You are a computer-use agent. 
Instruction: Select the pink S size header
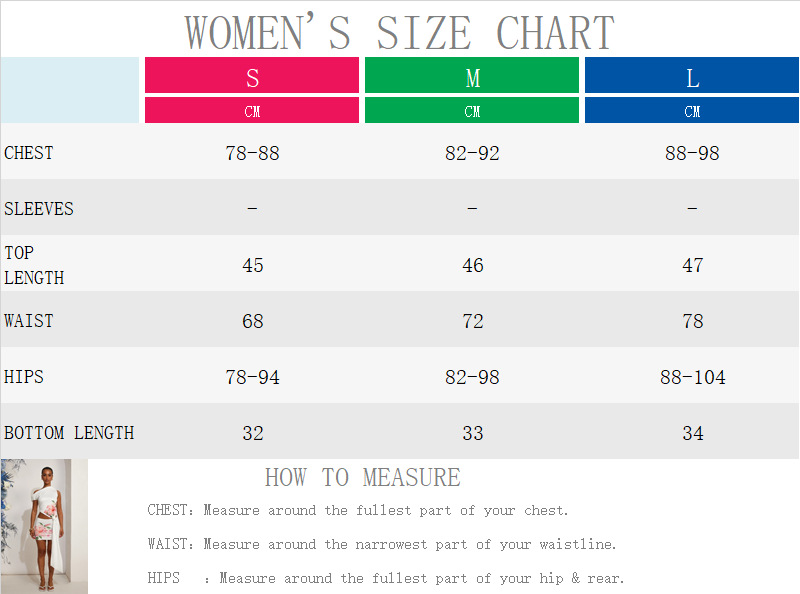(x=252, y=76)
